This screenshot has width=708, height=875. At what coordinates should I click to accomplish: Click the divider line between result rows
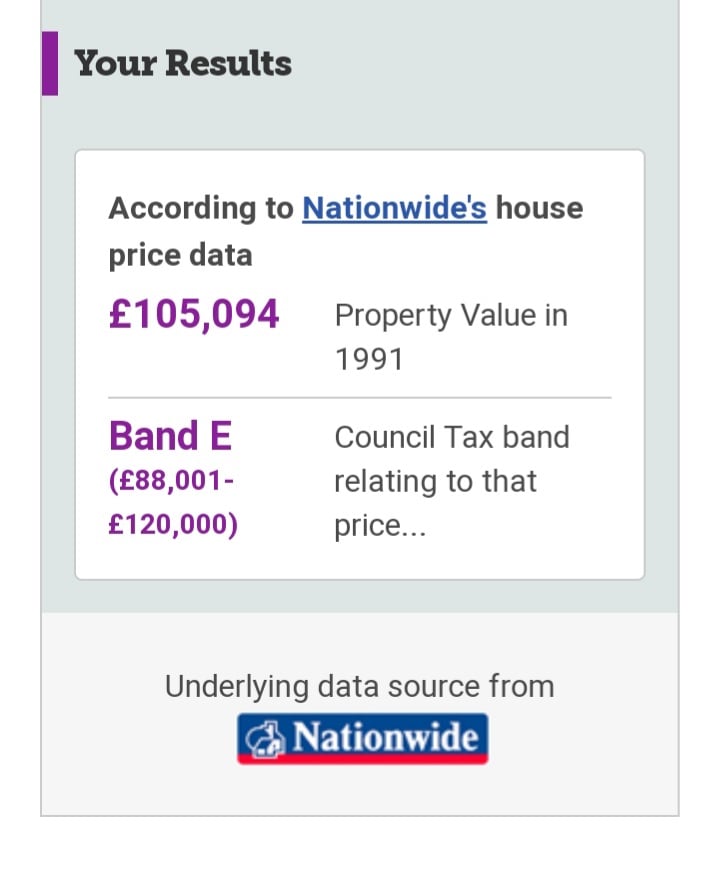359,398
